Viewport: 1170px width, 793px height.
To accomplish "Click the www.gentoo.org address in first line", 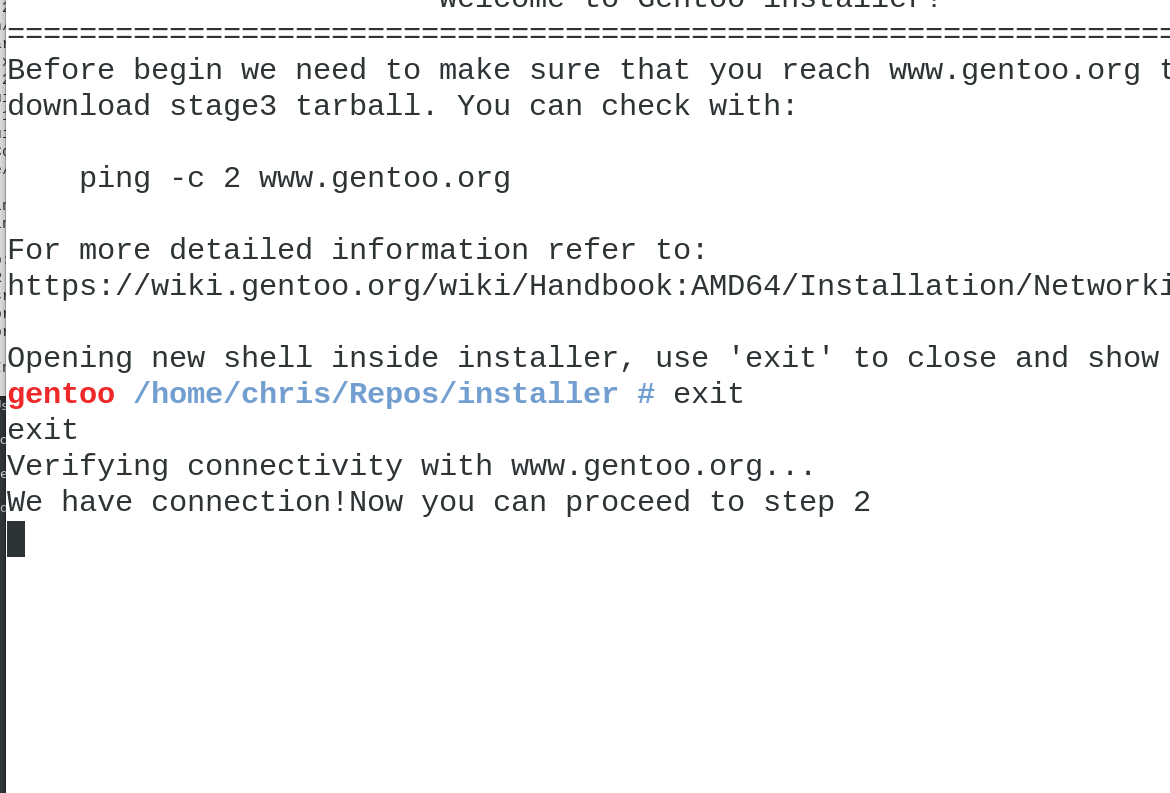I will coord(1015,70).
